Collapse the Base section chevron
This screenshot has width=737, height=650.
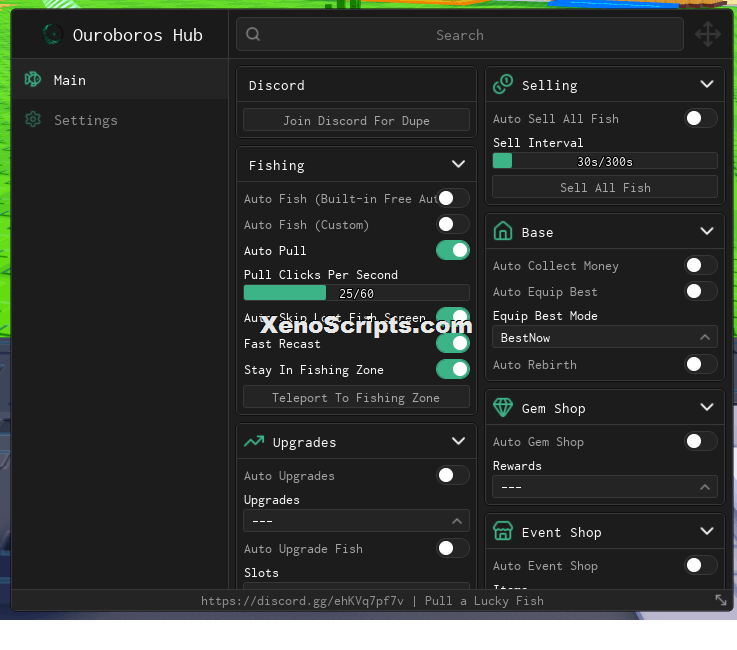coord(707,231)
